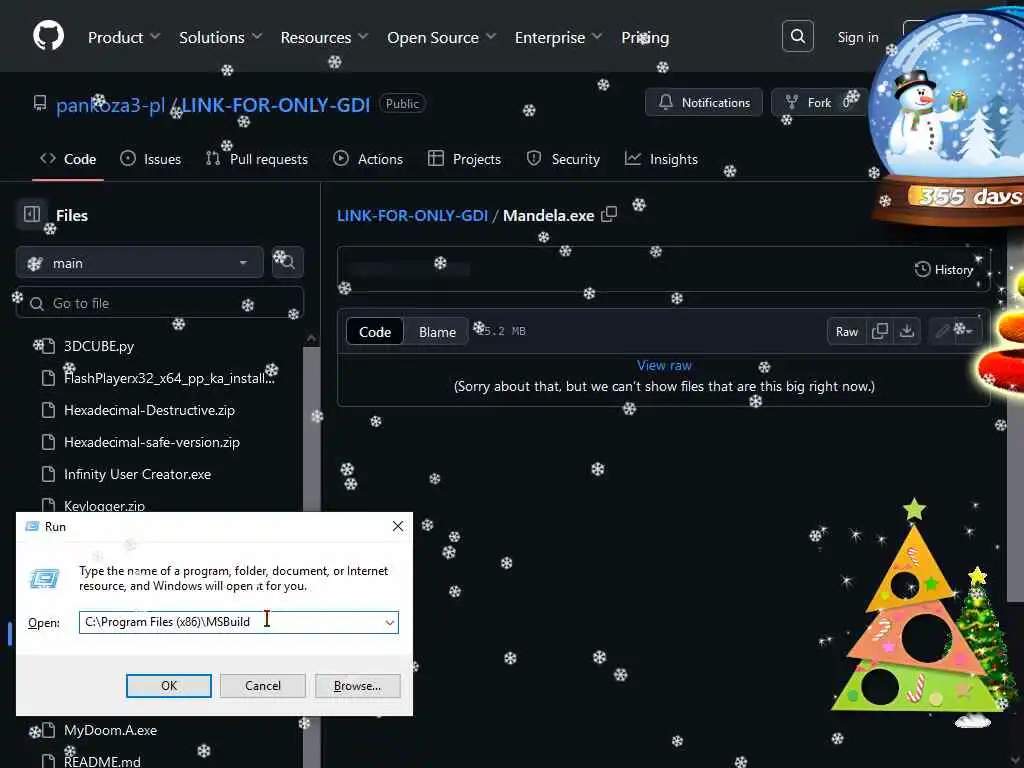Switch to the Code tab
This screenshot has width=1024, height=768.
68,159
